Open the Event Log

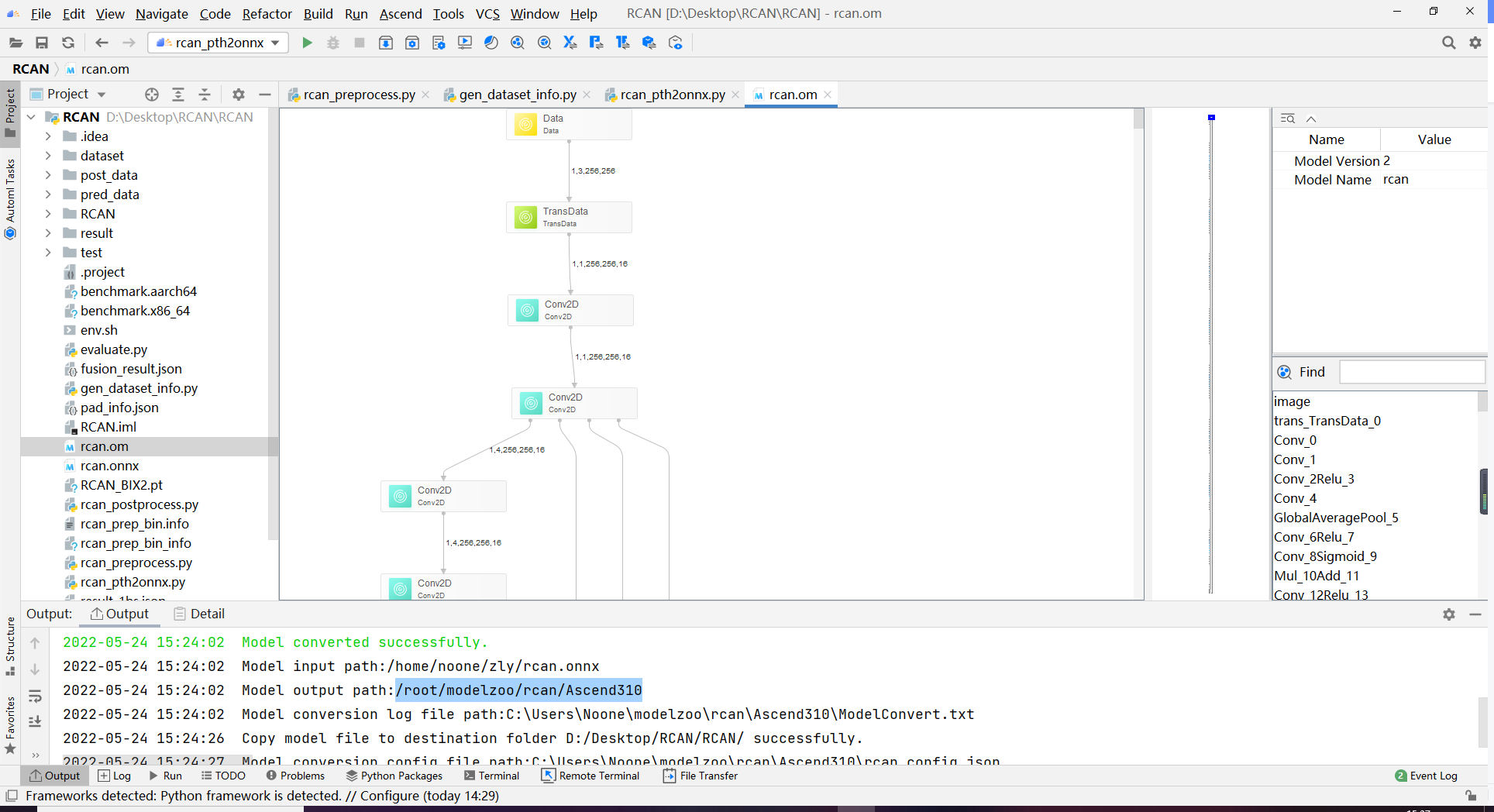pyautogui.click(x=1426, y=776)
